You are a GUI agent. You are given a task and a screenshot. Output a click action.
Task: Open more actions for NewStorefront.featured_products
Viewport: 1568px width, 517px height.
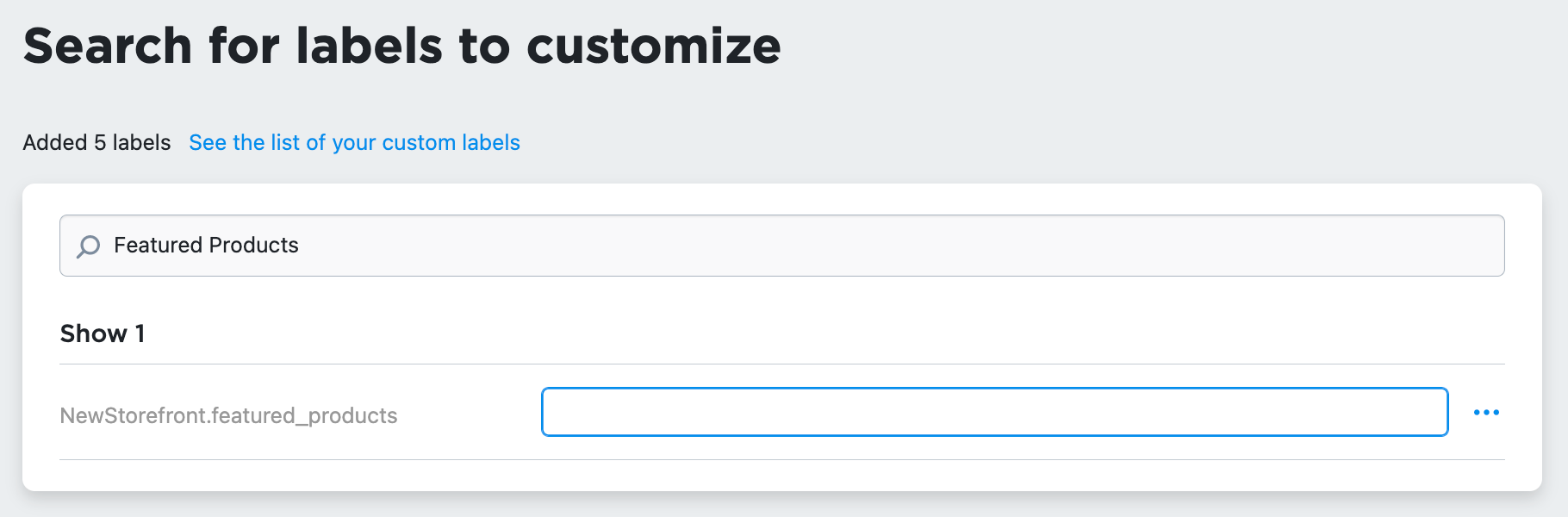click(1488, 412)
